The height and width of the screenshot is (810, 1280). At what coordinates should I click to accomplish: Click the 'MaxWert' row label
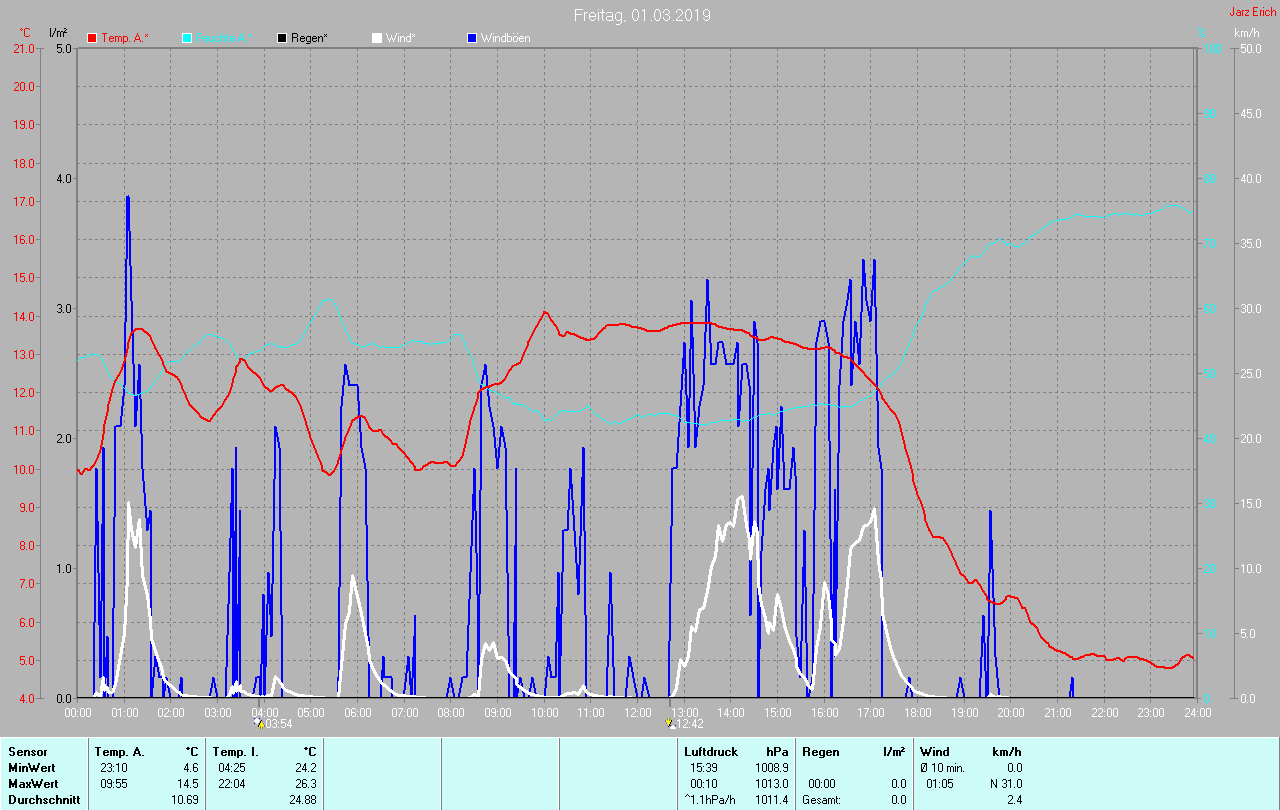pos(33,784)
